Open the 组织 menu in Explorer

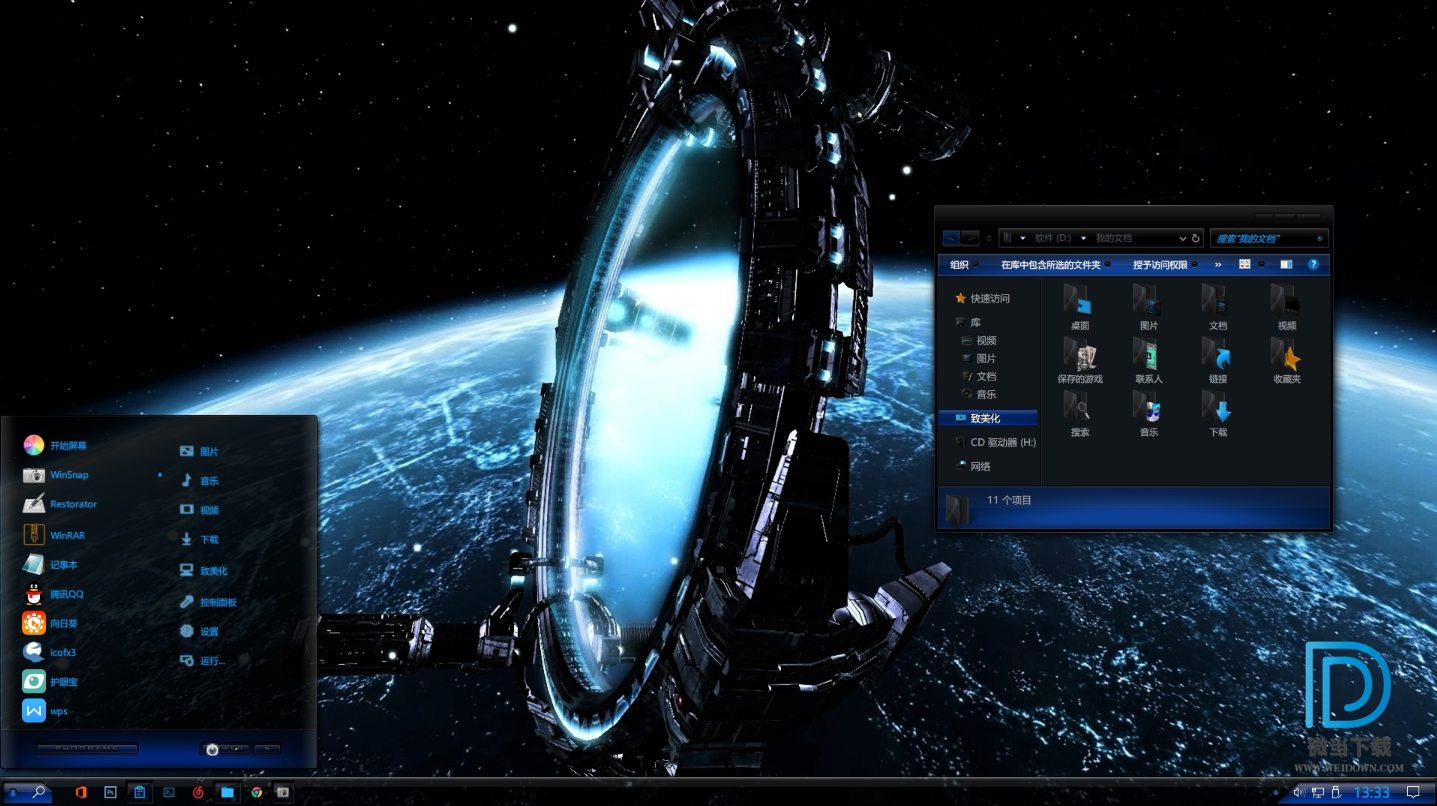point(964,265)
